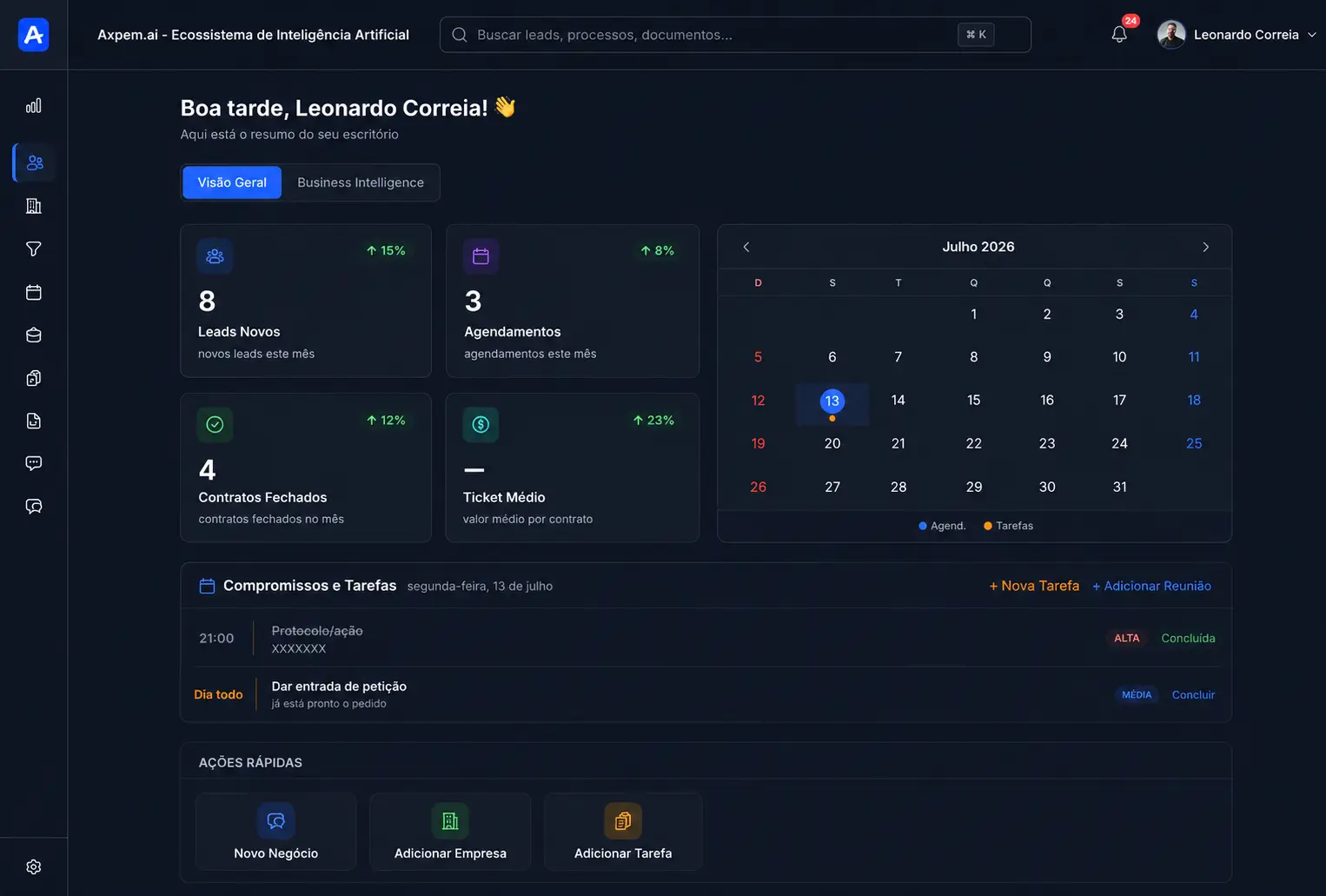This screenshot has width=1326, height=896.
Task: Select the building companies sidebar icon
Action: (33, 206)
